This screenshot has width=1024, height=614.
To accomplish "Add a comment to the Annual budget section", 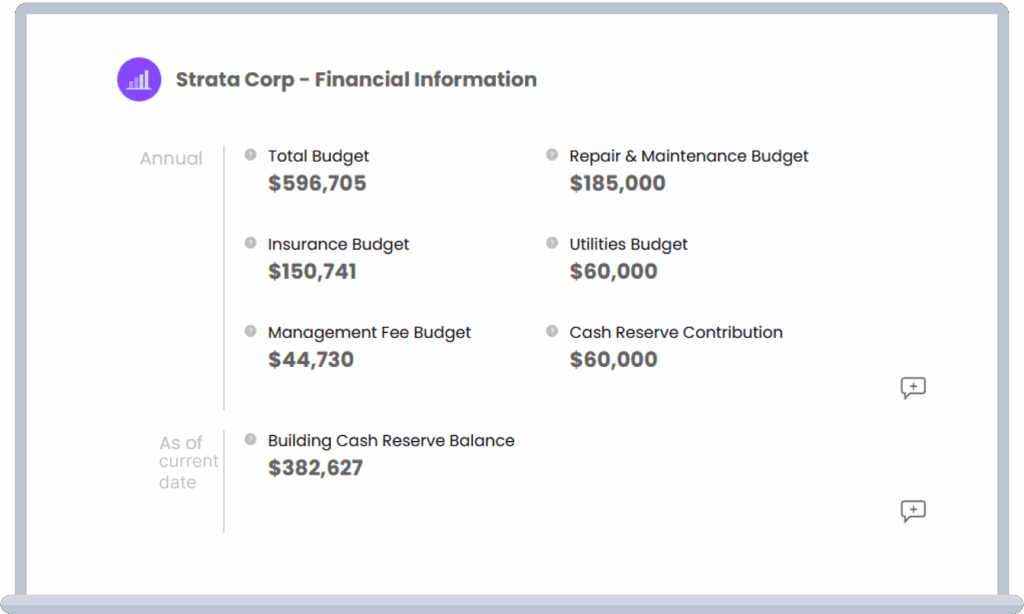I will tap(913, 388).
